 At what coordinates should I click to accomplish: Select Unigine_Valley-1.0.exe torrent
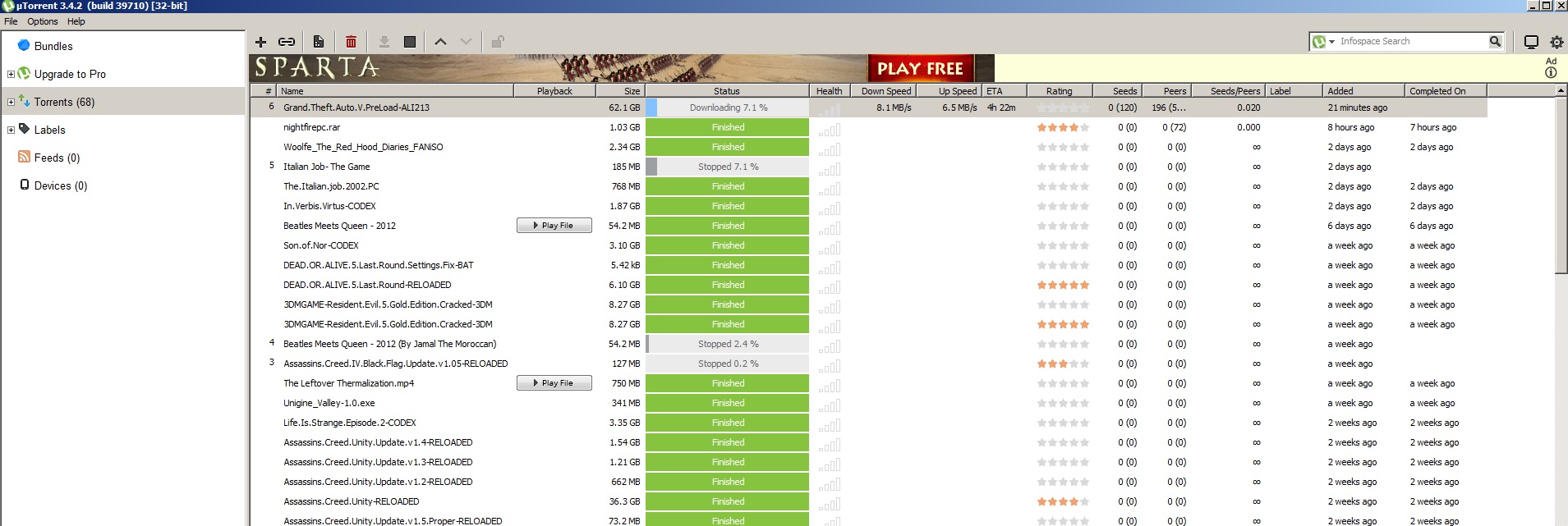click(329, 403)
